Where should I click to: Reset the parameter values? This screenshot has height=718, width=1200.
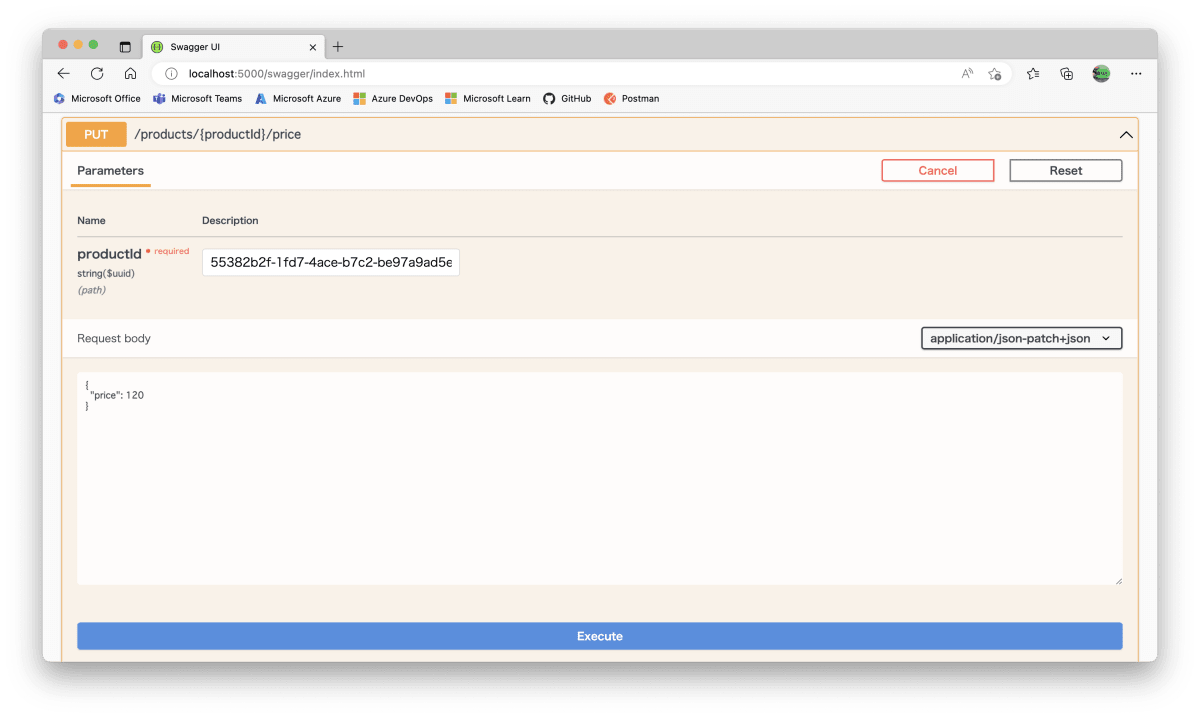coord(1065,170)
